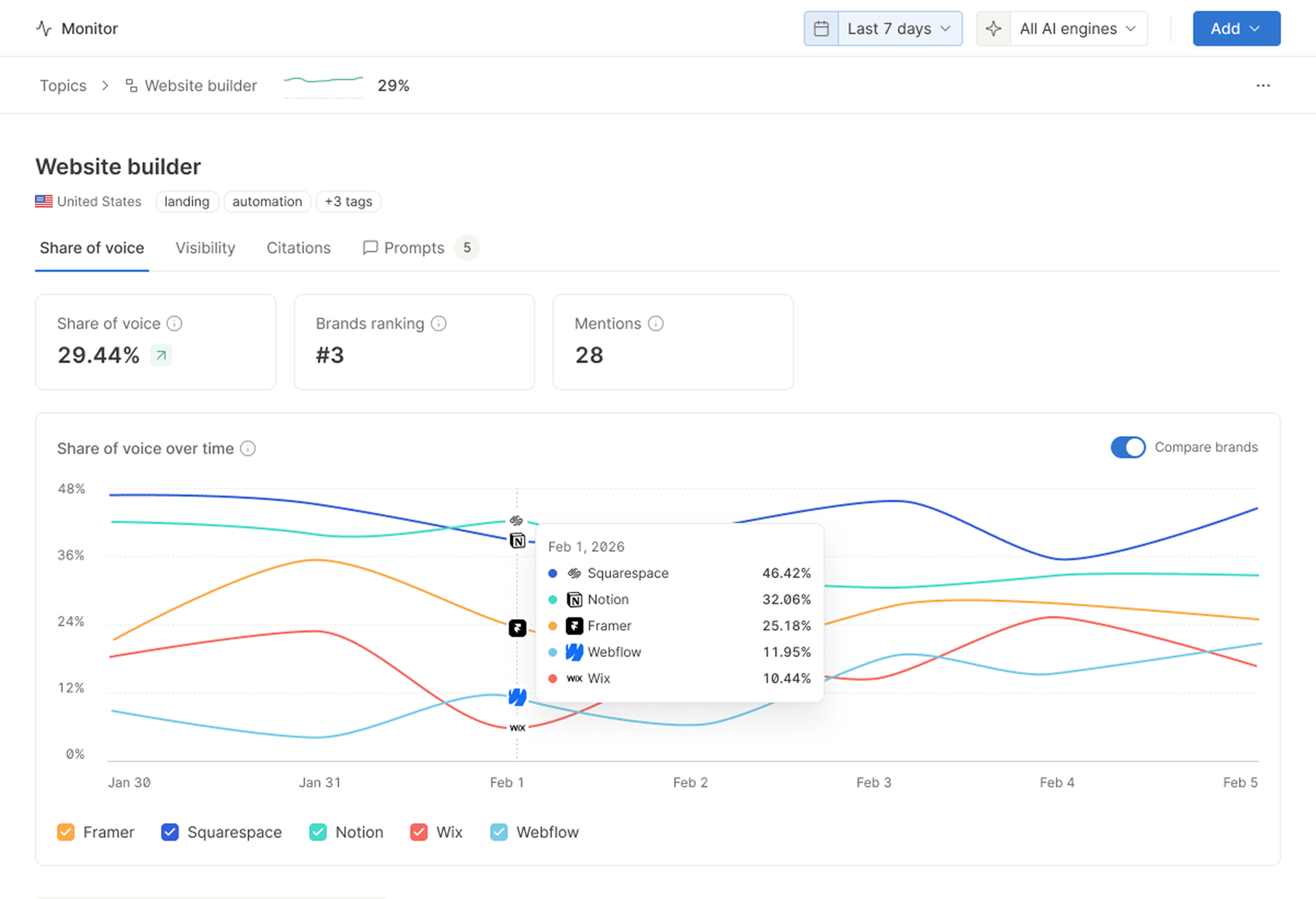
Task: Expand the +3 tags chip
Action: tap(348, 202)
